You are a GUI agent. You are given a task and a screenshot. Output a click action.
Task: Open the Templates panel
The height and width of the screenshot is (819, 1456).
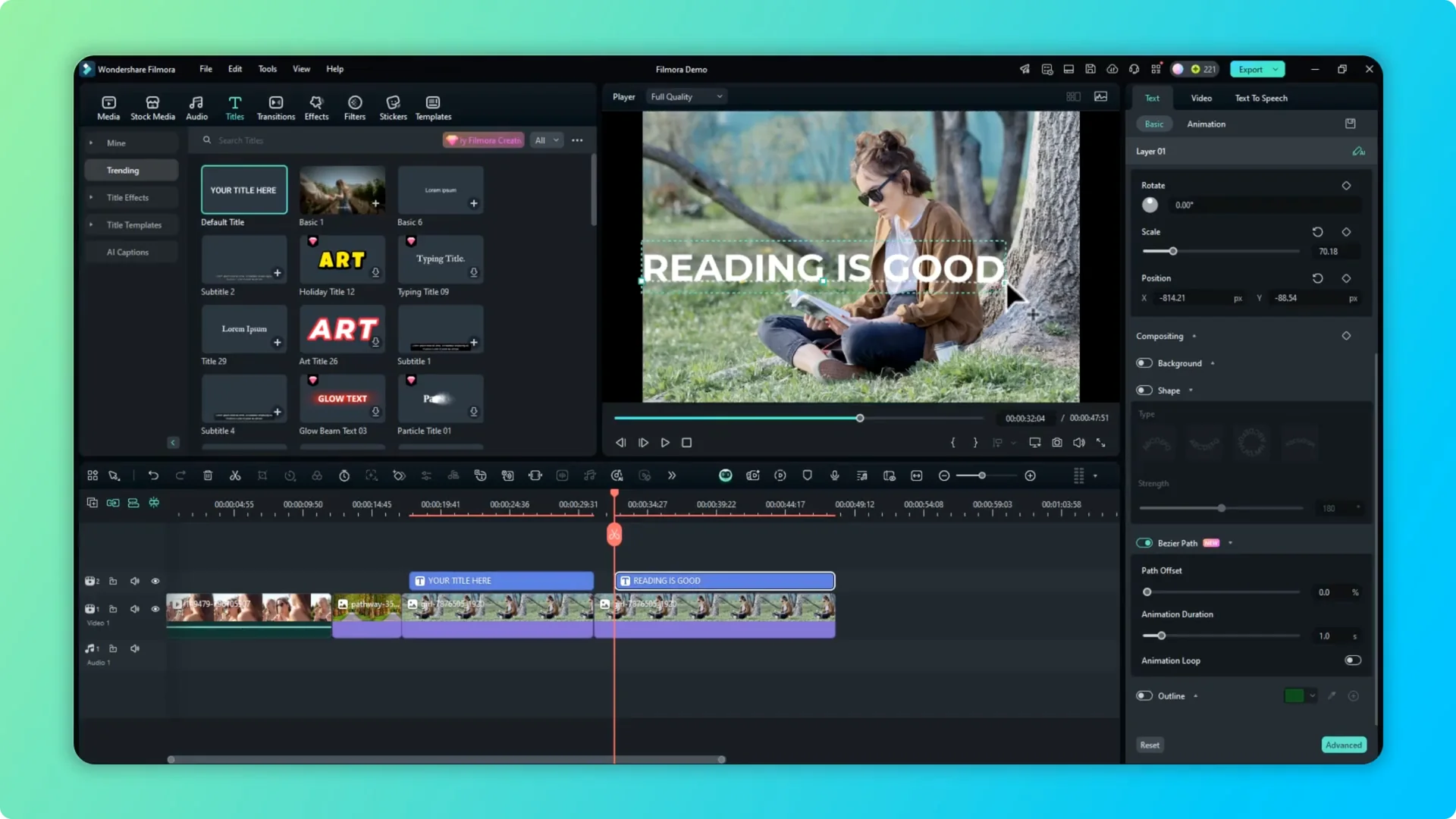(x=433, y=108)
